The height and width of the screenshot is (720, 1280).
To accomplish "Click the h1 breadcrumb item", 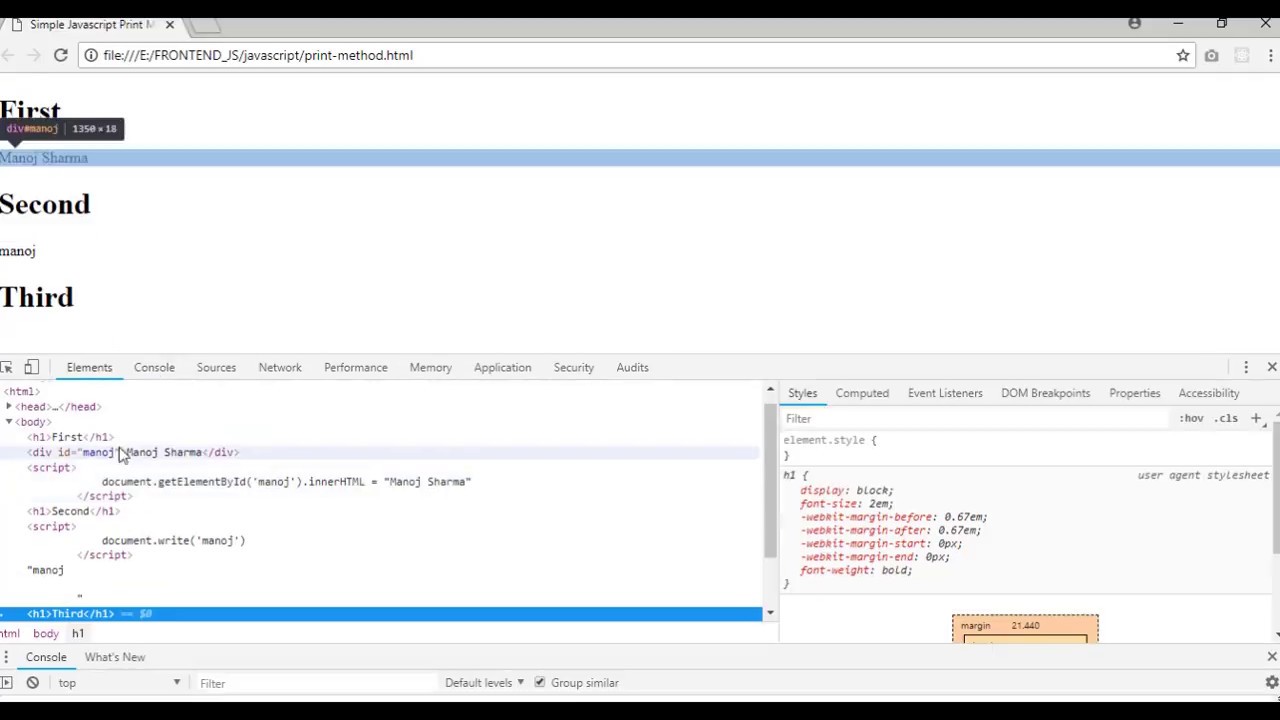I will pos(77,633).
